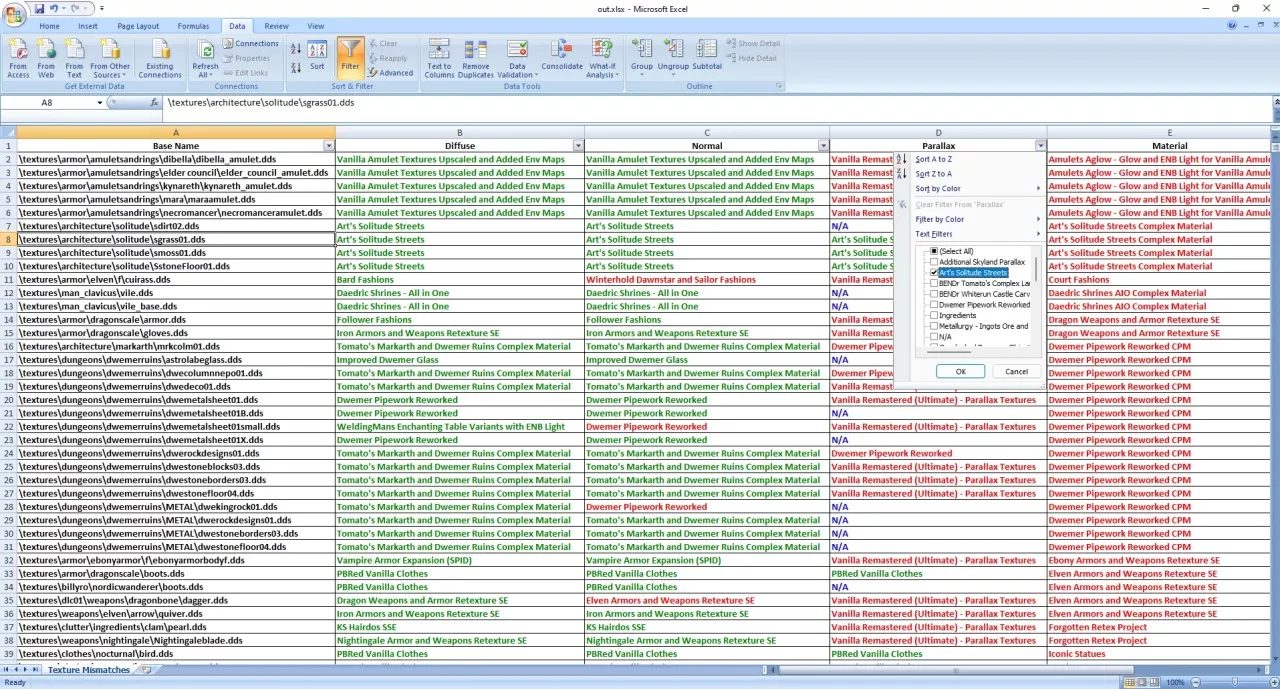Click the Insert Function fx button
The height and width of the screenshot is (689, 1280).
[x=155, y=103]
